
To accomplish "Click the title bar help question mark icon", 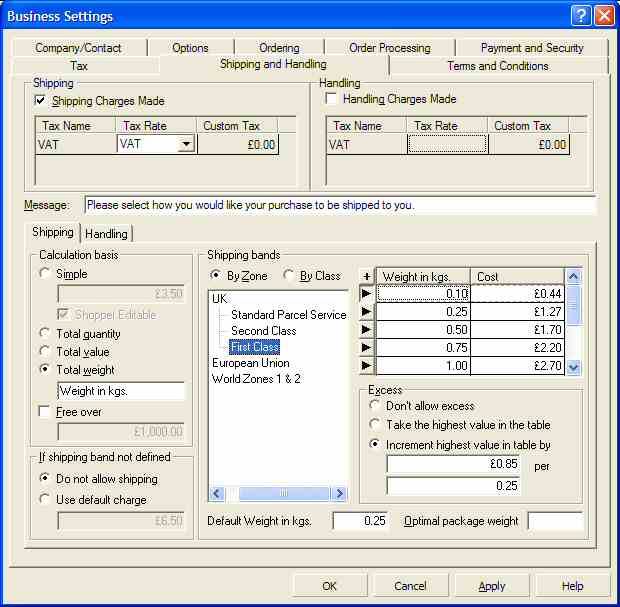I will coord(581,16).
